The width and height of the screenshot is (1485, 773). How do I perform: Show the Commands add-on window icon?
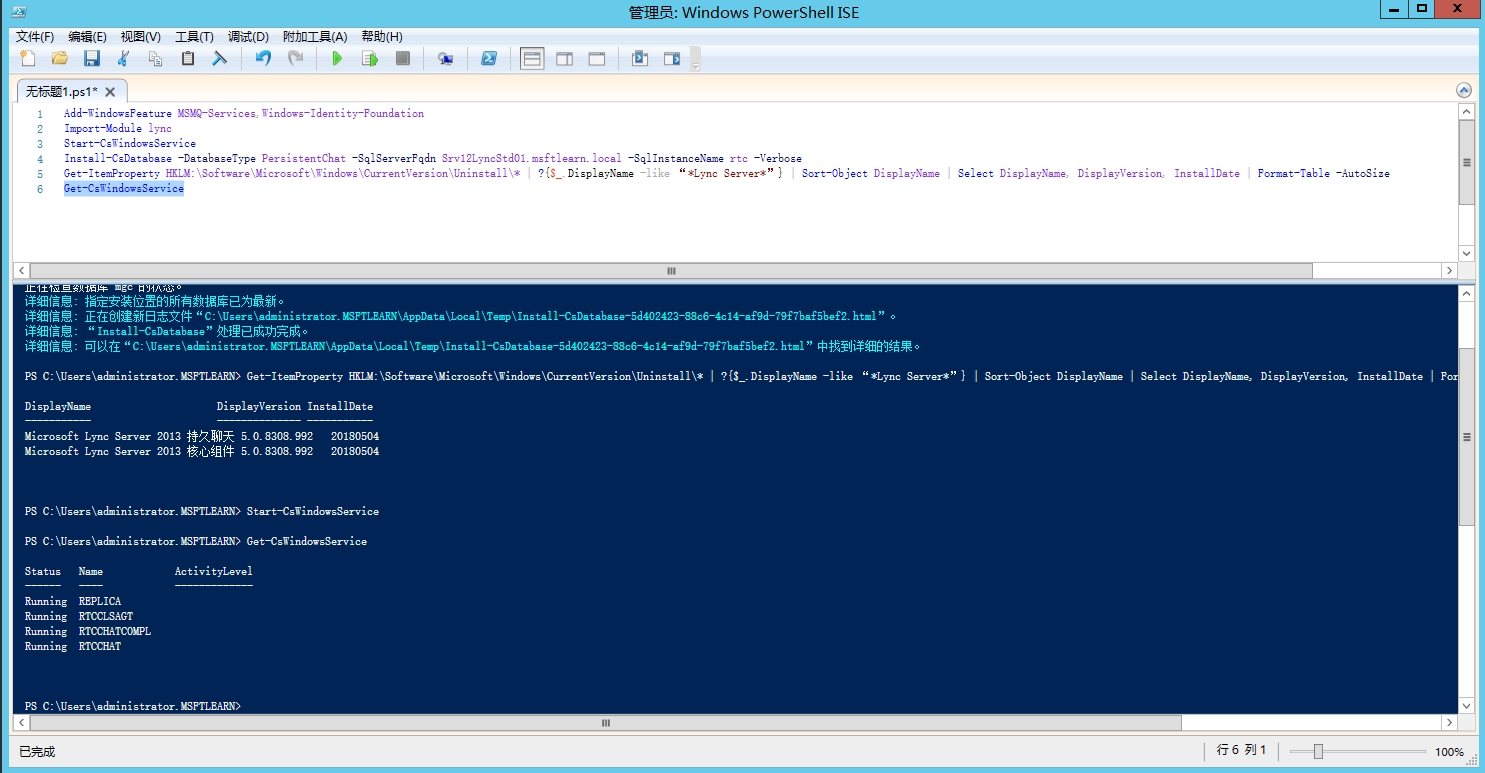(x=640, y=59)
